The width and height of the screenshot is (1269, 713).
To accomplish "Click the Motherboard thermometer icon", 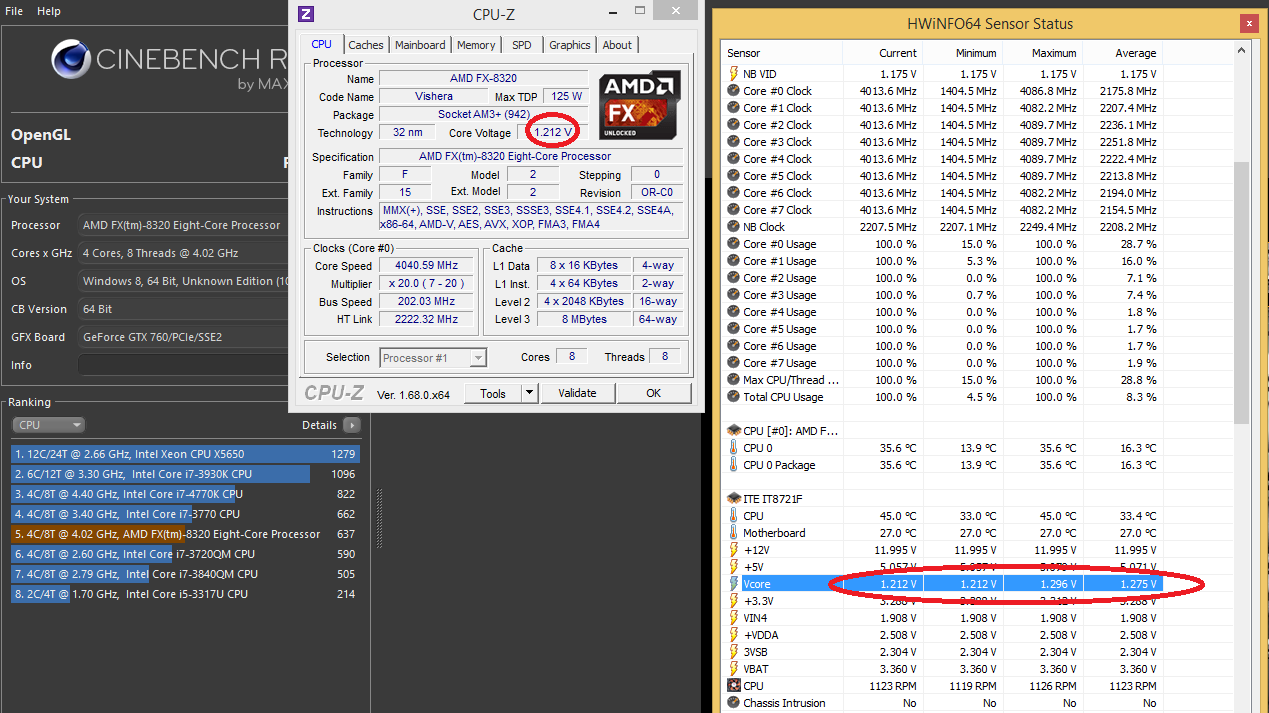I will click(734, 533).
